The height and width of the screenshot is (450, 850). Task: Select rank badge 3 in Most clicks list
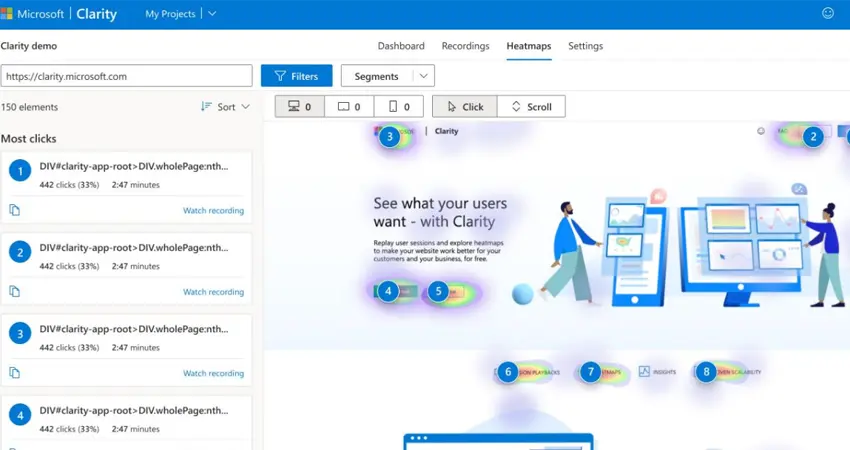click(20, 333)
